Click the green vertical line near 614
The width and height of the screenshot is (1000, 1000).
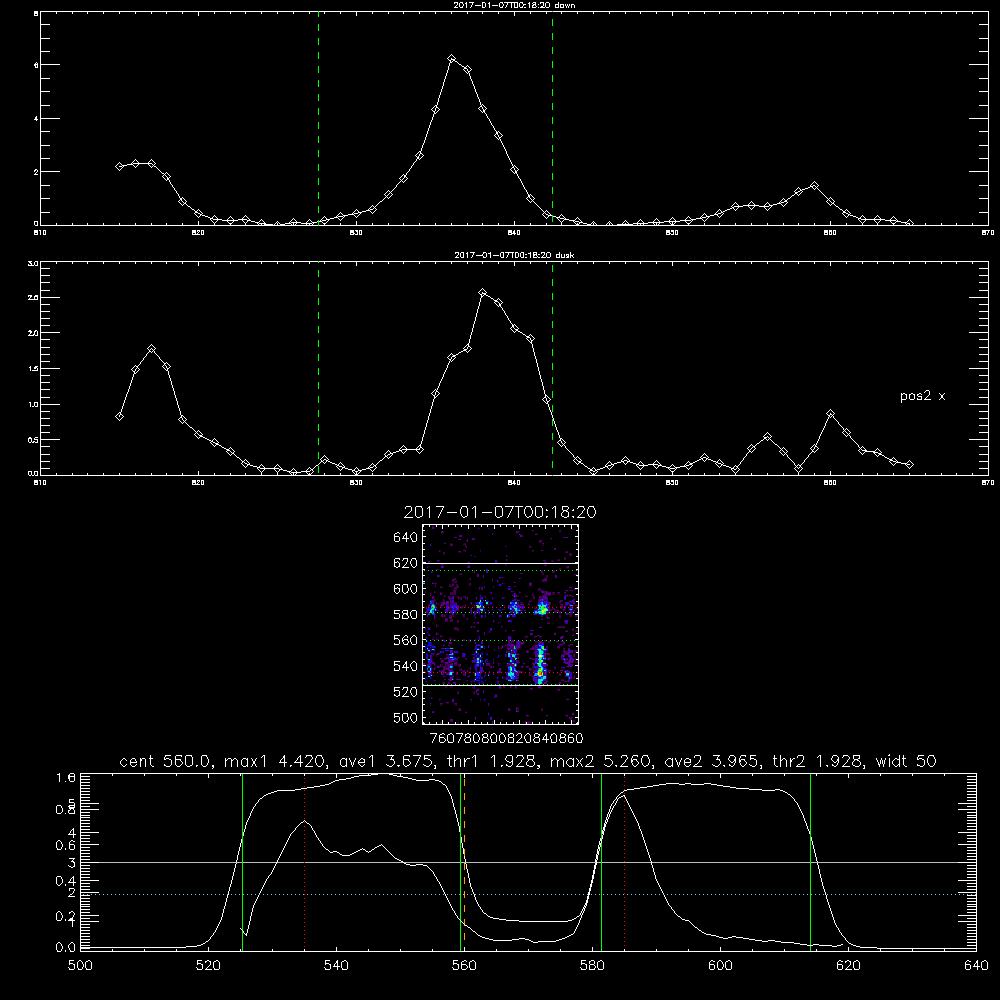click(811, 861)
